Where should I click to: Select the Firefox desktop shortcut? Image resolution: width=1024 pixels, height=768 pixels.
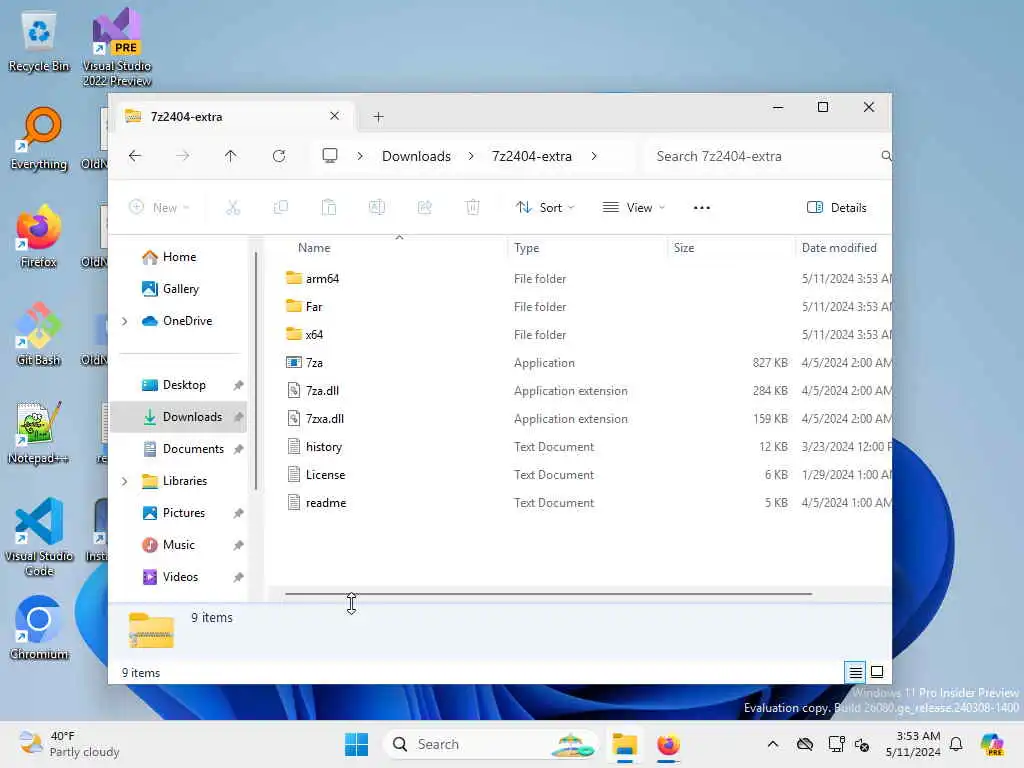[39, 236]
